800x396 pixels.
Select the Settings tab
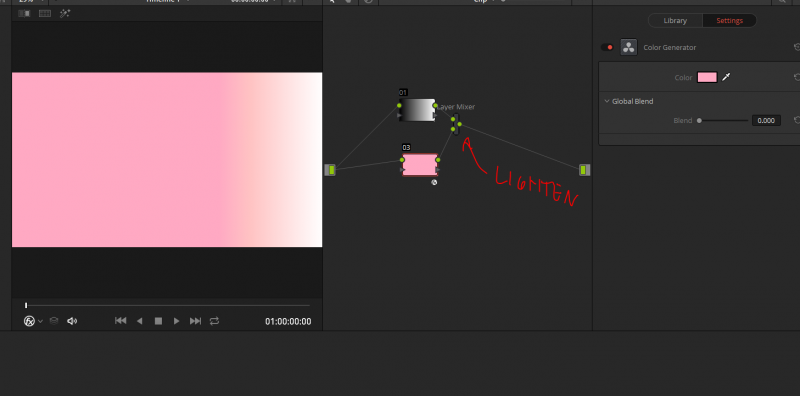729,21
